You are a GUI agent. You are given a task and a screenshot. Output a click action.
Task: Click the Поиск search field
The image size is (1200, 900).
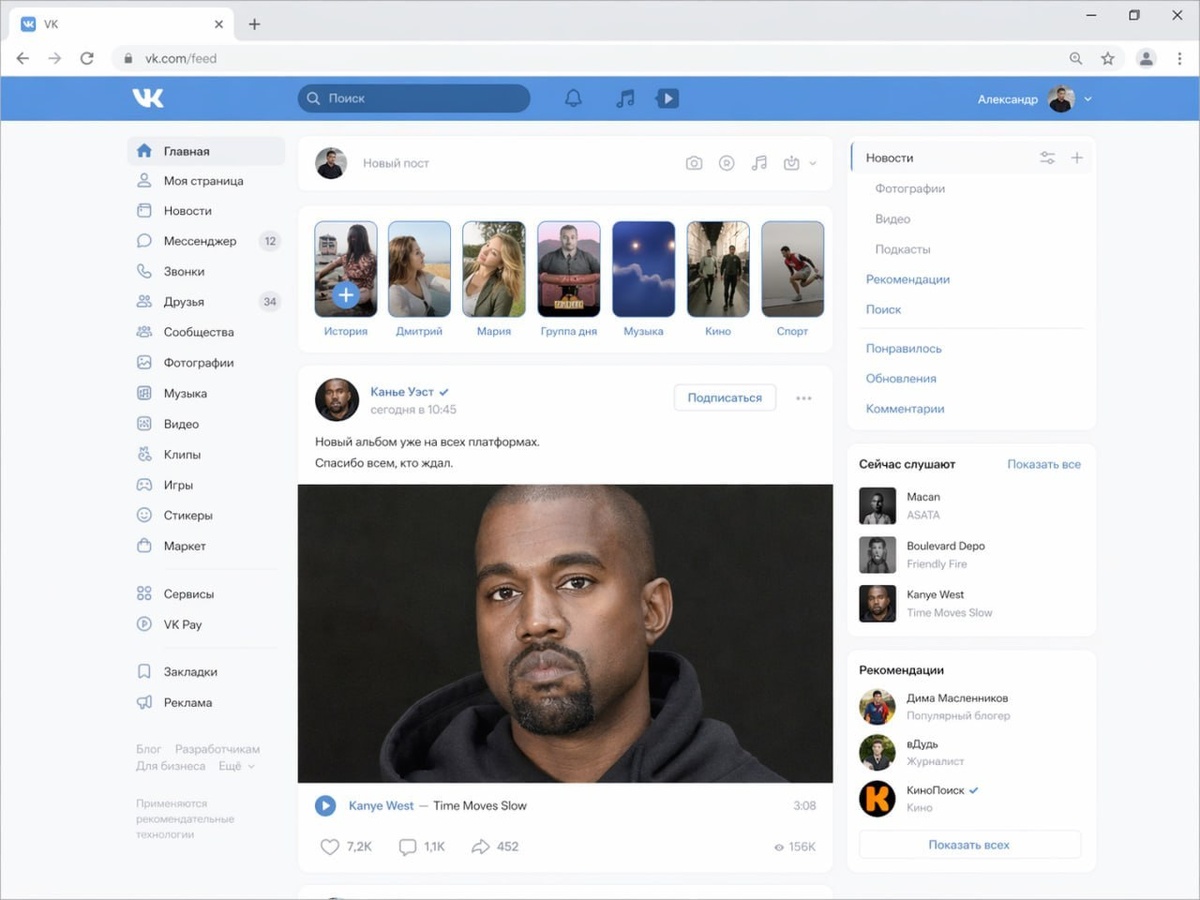[414, 98]
